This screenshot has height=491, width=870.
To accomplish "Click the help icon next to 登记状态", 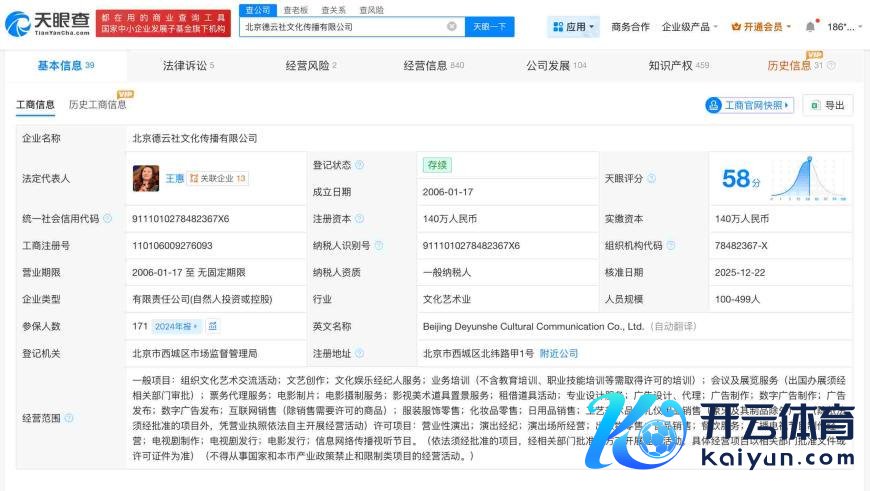I will click(x=359, y=165).
